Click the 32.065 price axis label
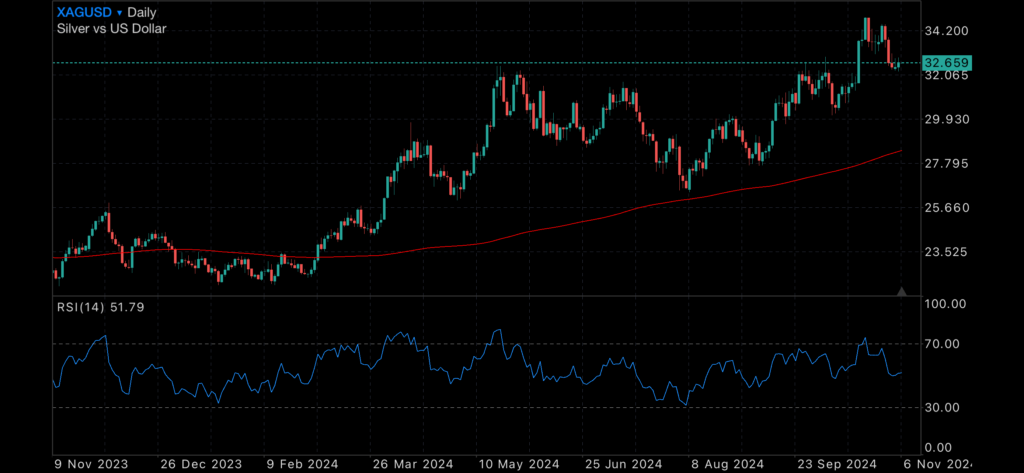The image size is (1024, 473). point(946,75)
